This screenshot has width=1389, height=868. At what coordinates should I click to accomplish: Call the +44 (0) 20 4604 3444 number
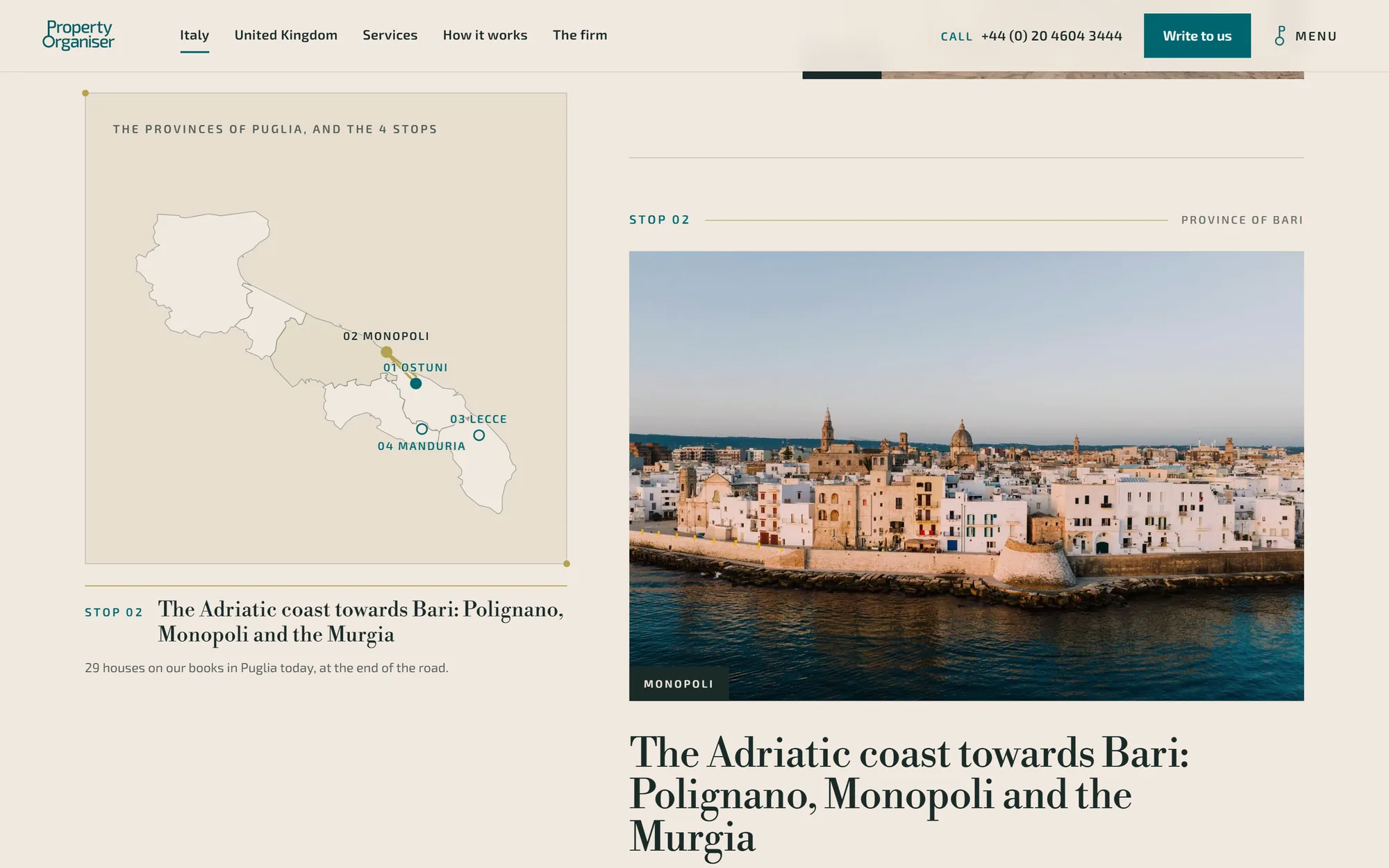[1051, 36]
